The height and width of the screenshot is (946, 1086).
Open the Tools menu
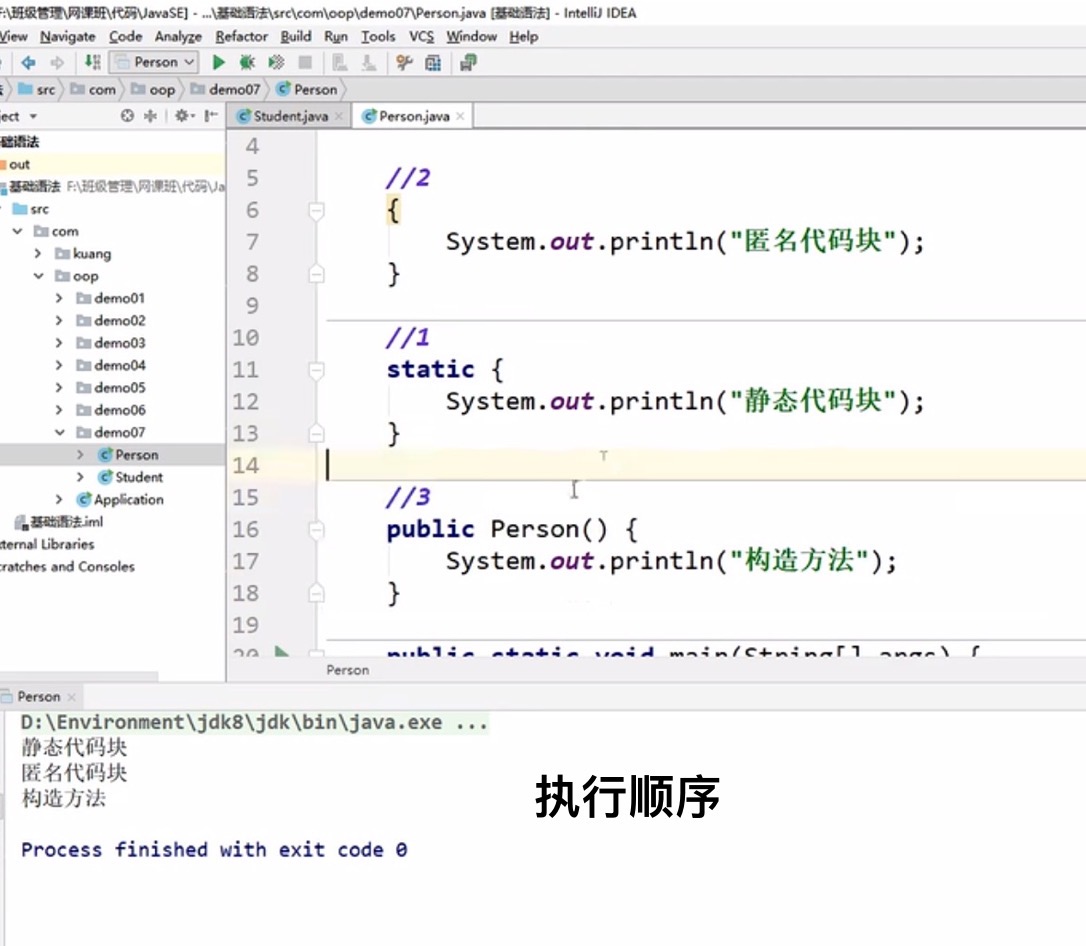coord(378,37)
